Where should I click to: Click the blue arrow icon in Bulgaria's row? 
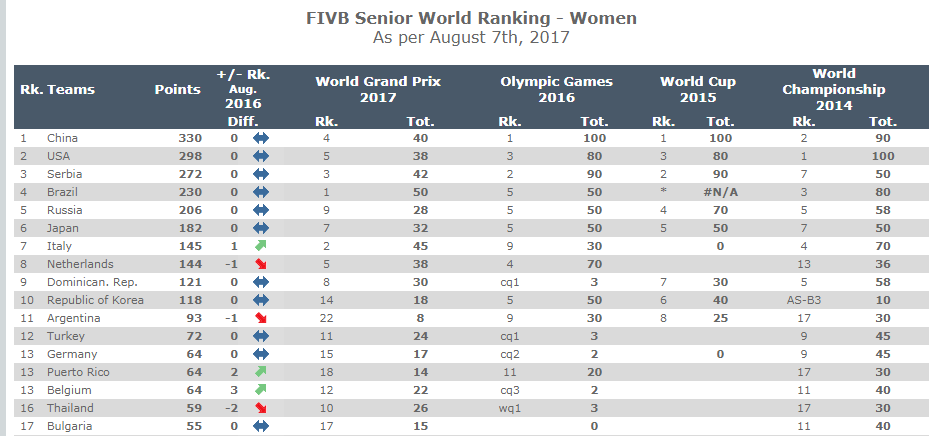(x=261, y=426)
